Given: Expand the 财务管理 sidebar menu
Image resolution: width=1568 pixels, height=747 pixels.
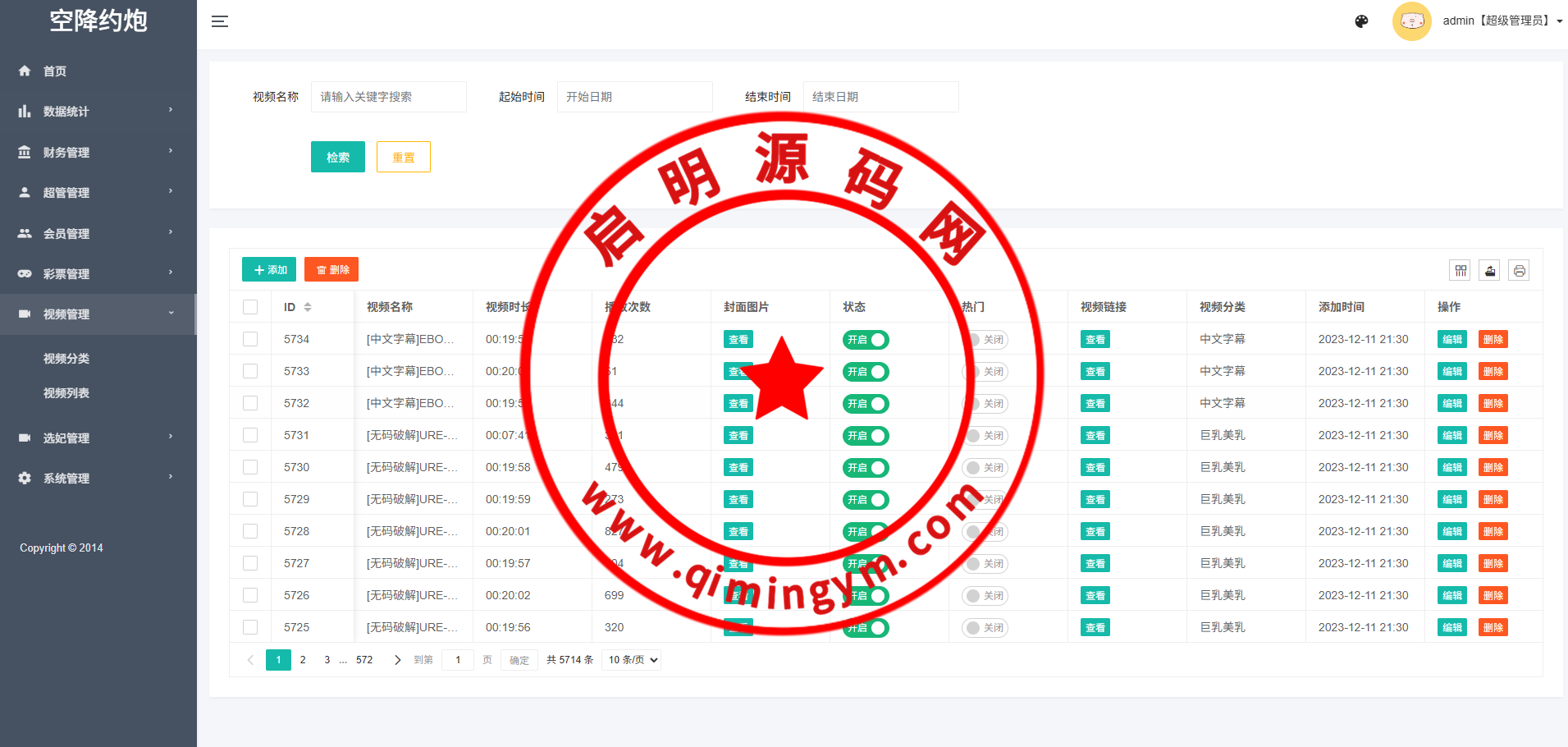Looking at the screenshot, I should pos(97,152).
